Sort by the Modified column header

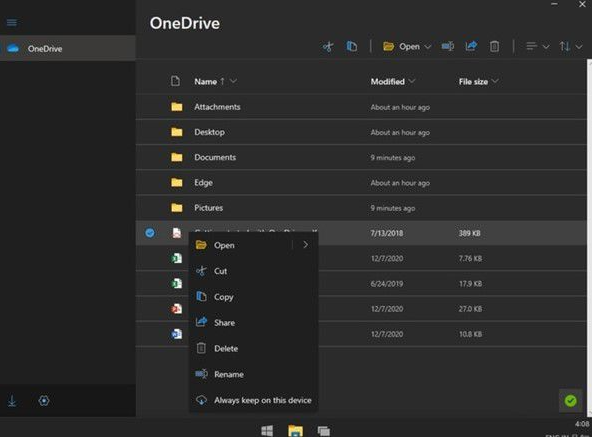point(387,81)
